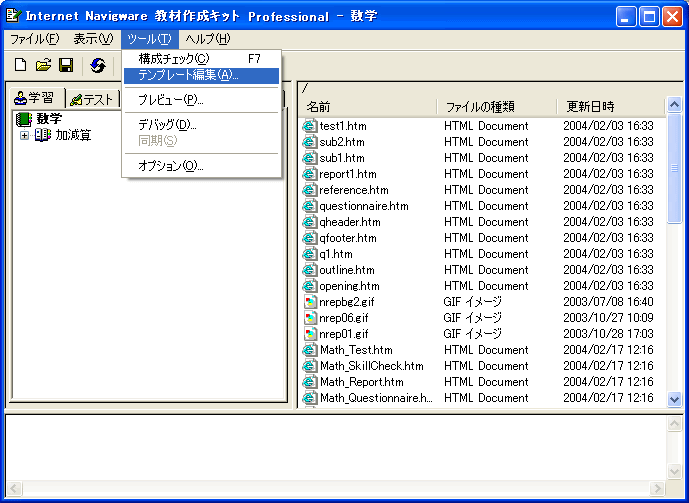The height and width of the screenshot is (503, 689).
Task: Click the 加減算 open-book icon
Action: click(x=43, y=135)
